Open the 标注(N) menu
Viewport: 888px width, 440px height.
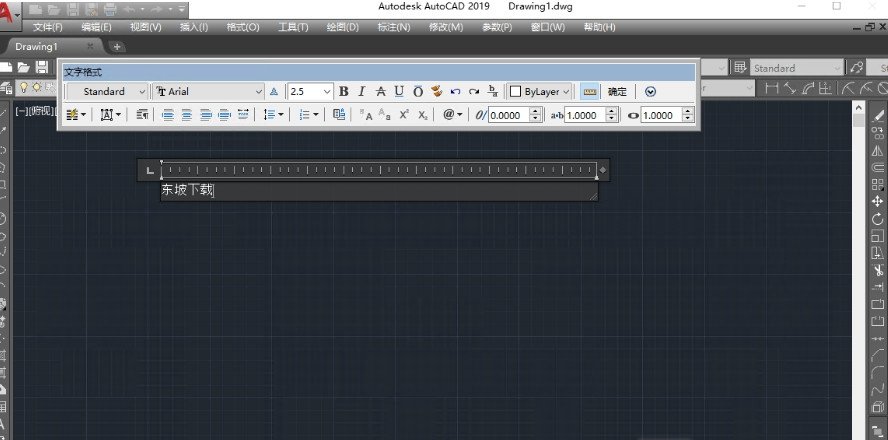(x=394, y=27)
